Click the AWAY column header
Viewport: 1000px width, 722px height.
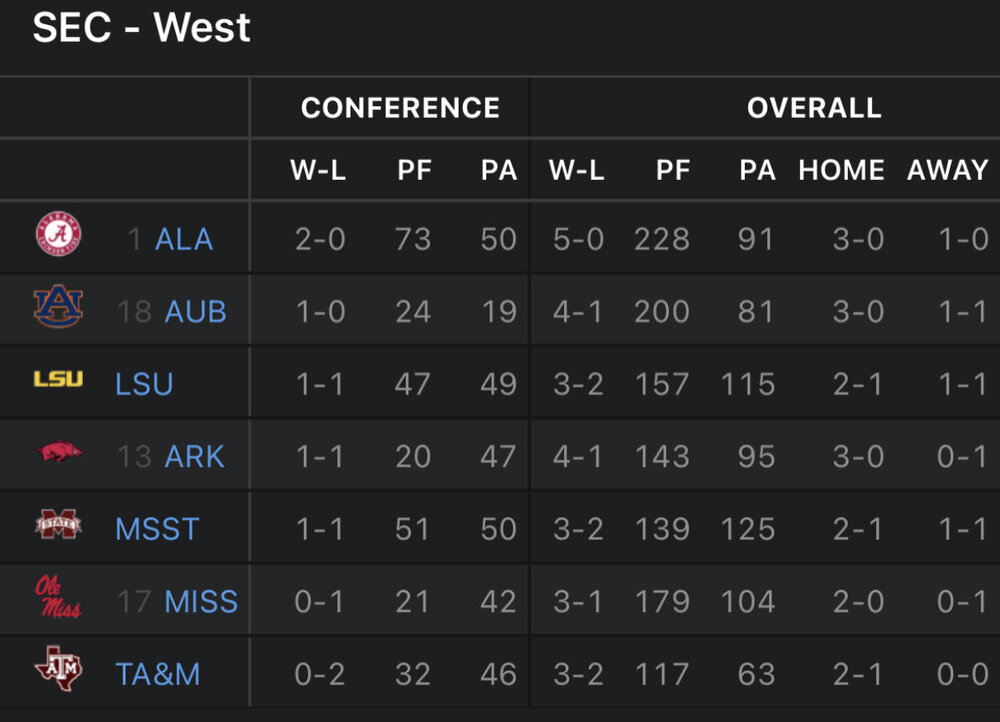point(947,171)
